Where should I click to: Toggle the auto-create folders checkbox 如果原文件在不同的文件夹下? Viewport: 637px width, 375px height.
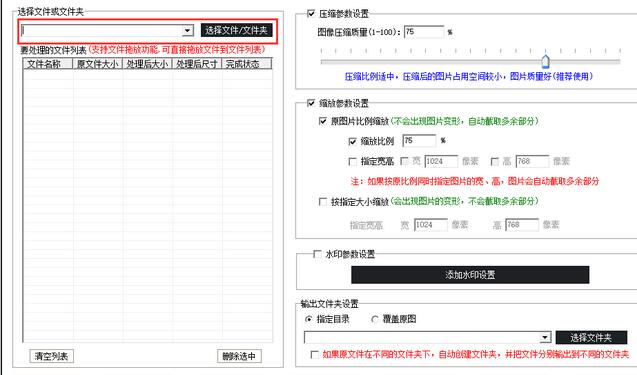click(314, 354)
